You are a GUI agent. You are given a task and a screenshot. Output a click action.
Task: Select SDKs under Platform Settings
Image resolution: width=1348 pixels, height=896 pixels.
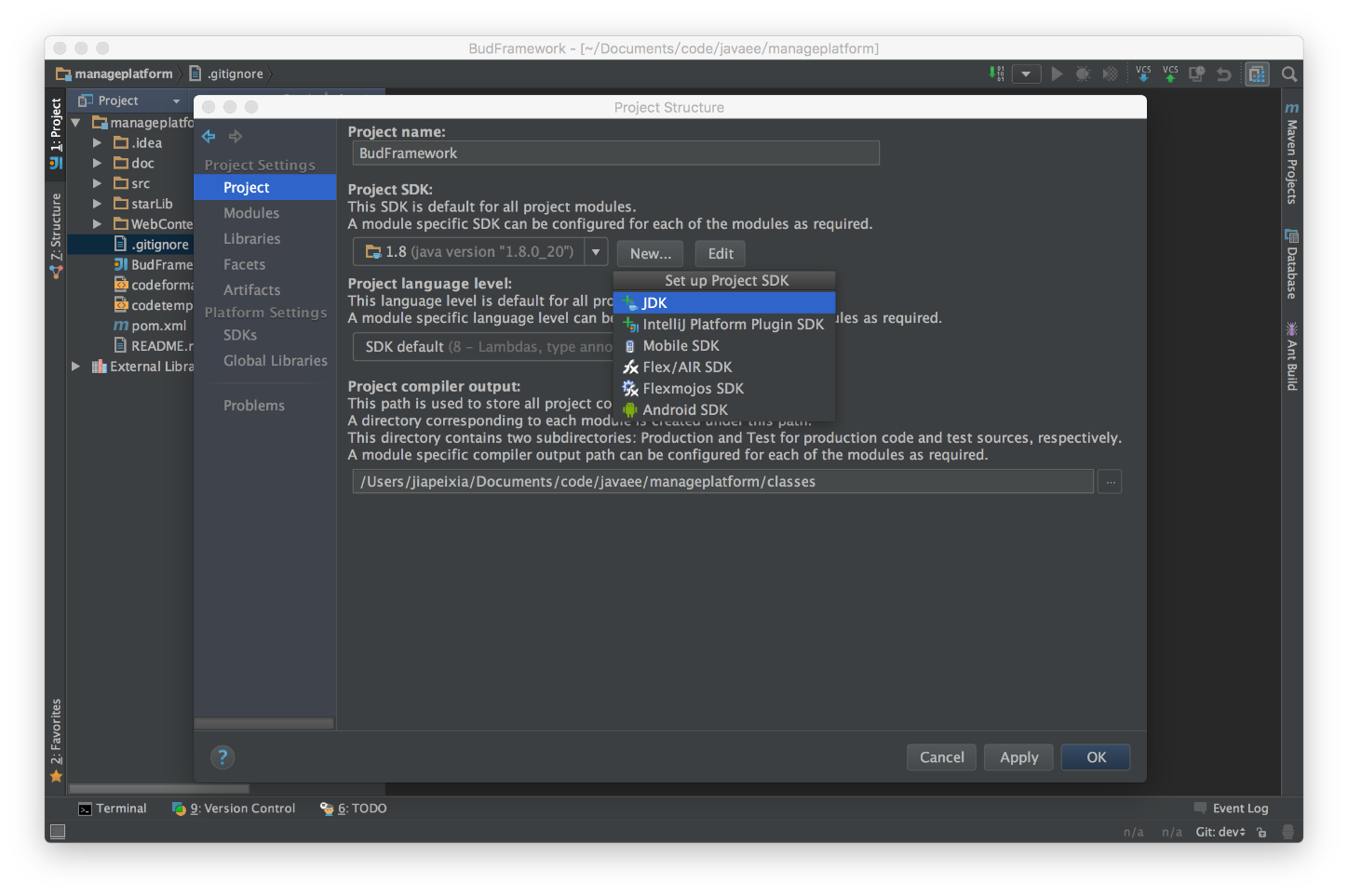coord(240,335)
